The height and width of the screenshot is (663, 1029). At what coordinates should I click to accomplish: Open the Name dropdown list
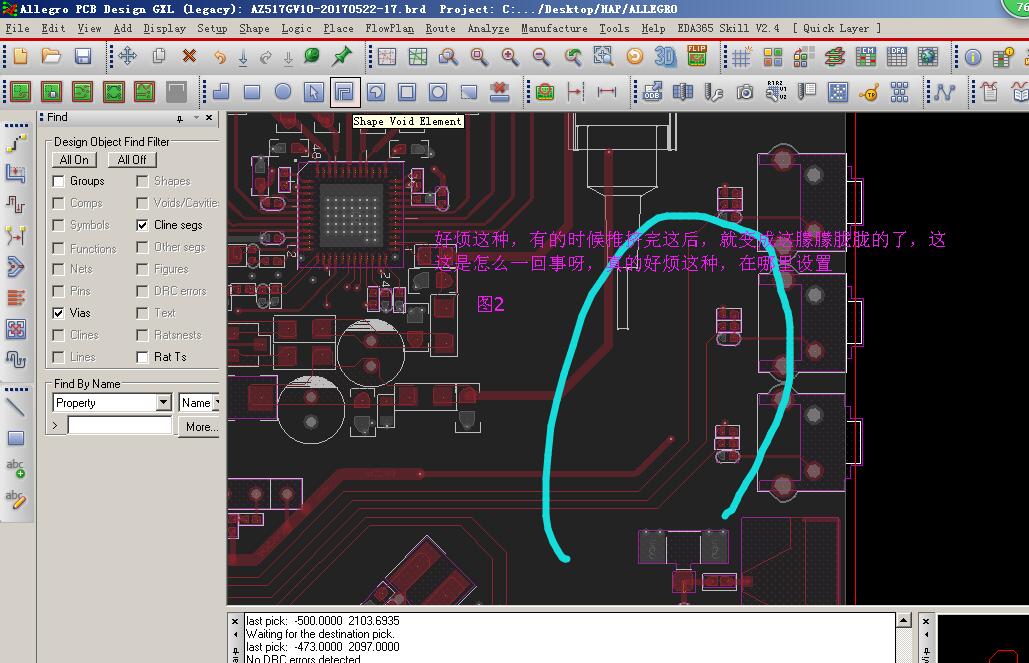pyautogui.click(x=214, y=403)
